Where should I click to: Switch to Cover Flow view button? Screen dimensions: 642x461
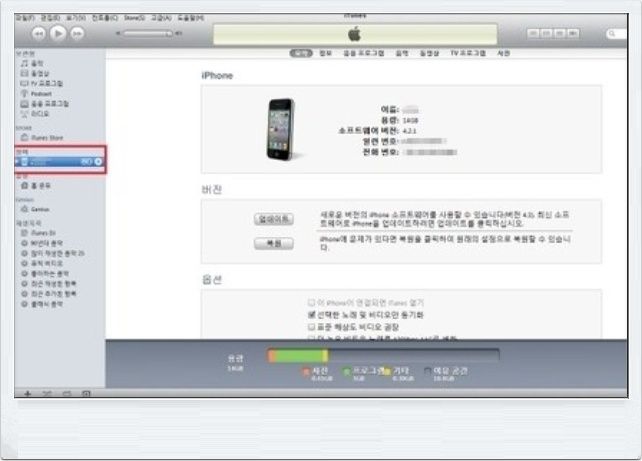(x=573, y=33)
